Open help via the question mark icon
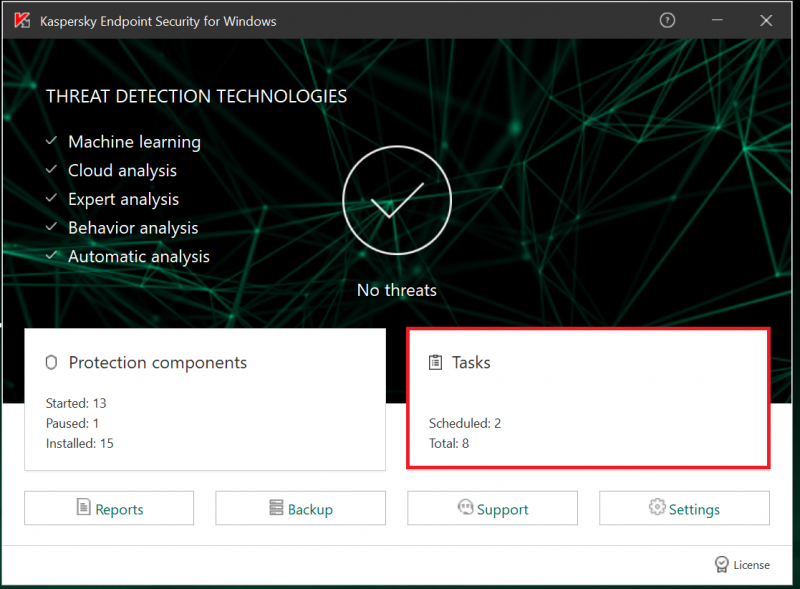 (x=668, y=20)
